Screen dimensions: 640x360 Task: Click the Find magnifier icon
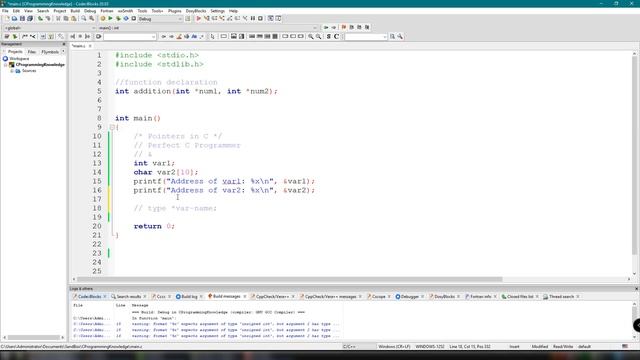point(84,19)
